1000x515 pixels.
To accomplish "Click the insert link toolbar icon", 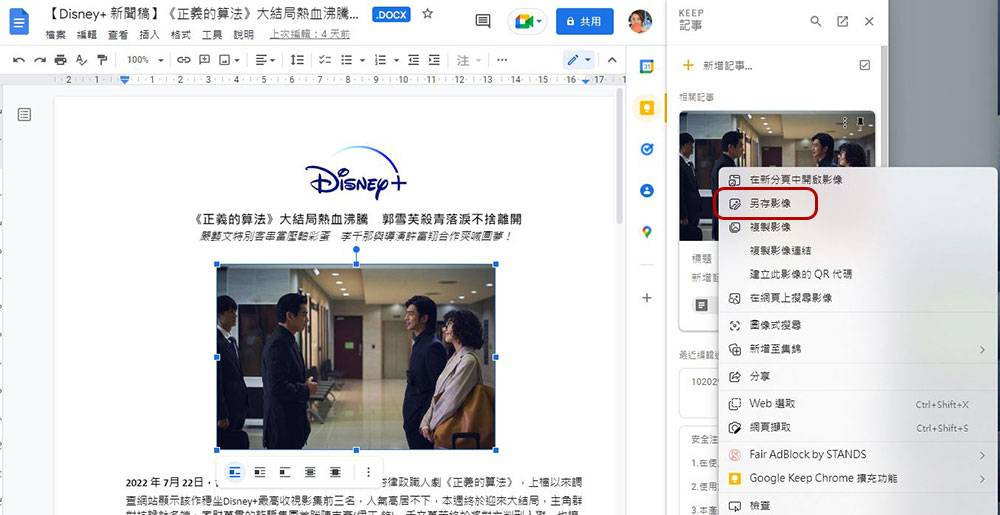I will (183, 60).
